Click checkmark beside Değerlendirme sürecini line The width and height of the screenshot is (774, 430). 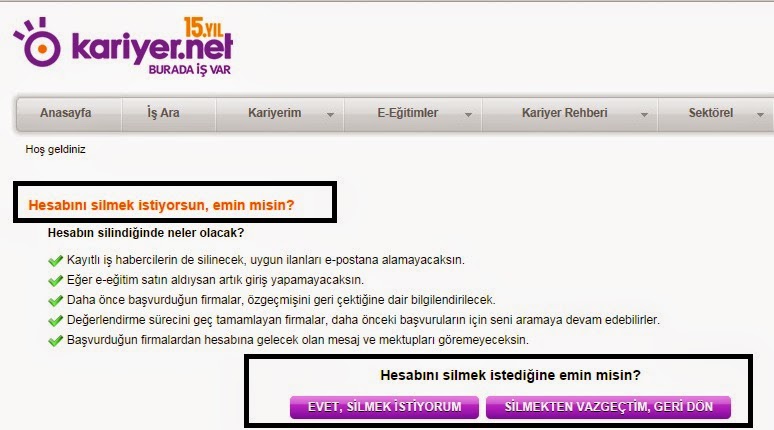pyautogui.click(x=55, y=320)
